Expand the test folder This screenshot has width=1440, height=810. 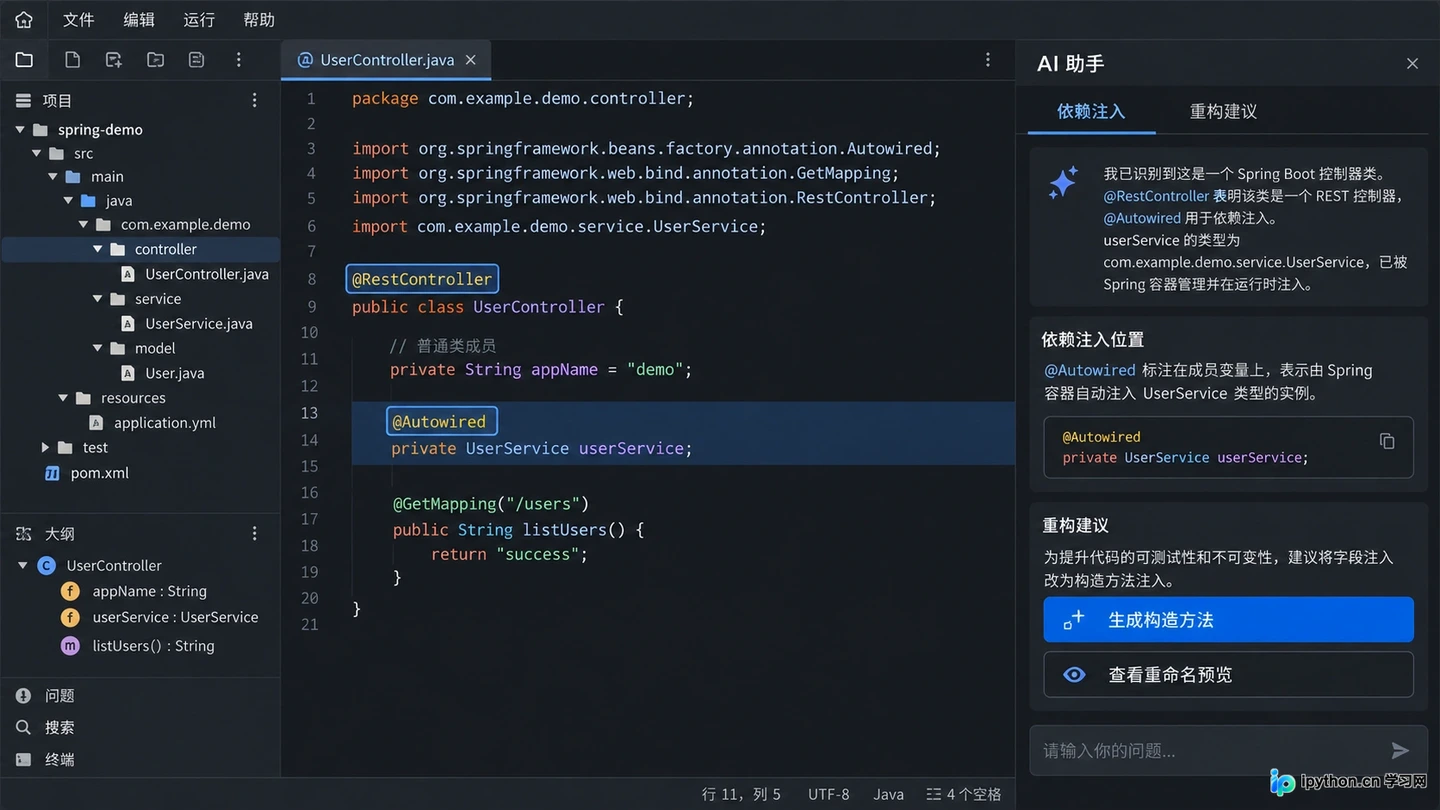[x=45, y=447]
